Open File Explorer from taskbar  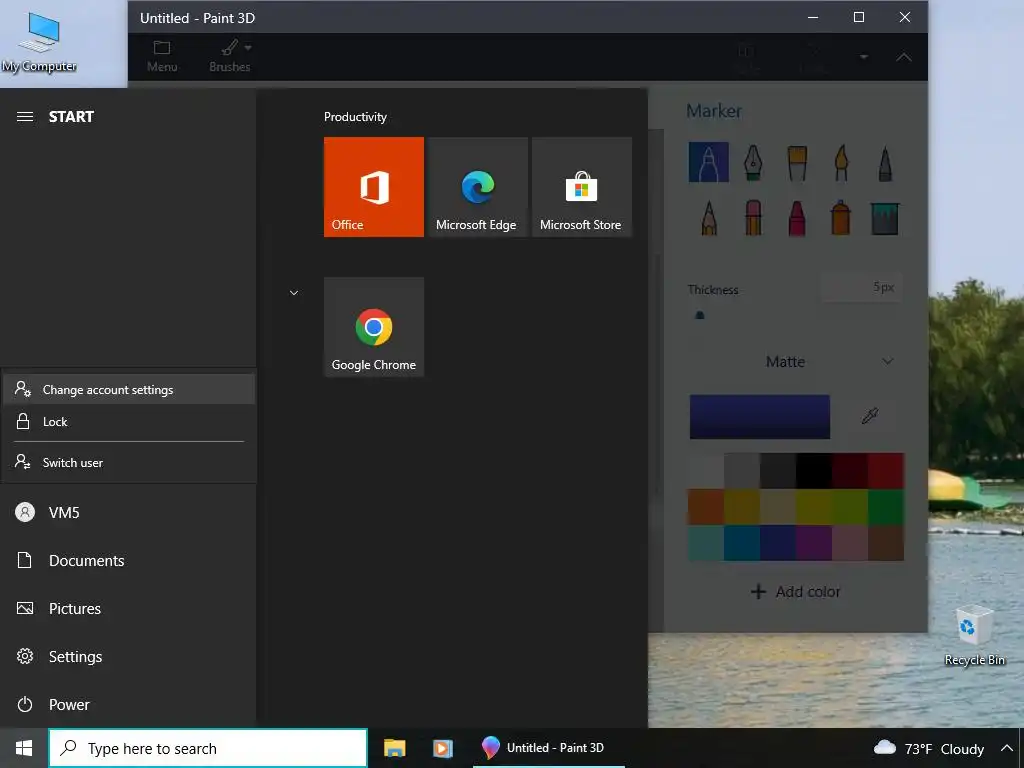(x=394, y=748)
